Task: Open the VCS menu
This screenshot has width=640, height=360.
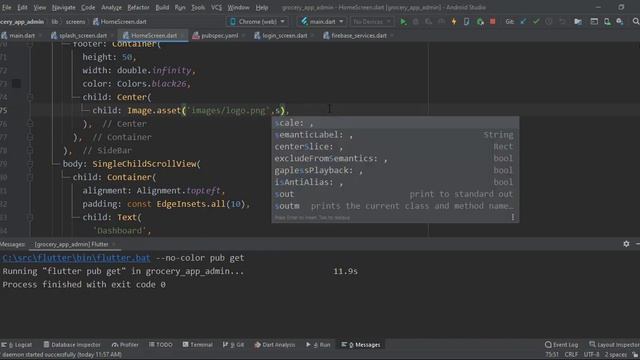Action: [x=216, y=7]
